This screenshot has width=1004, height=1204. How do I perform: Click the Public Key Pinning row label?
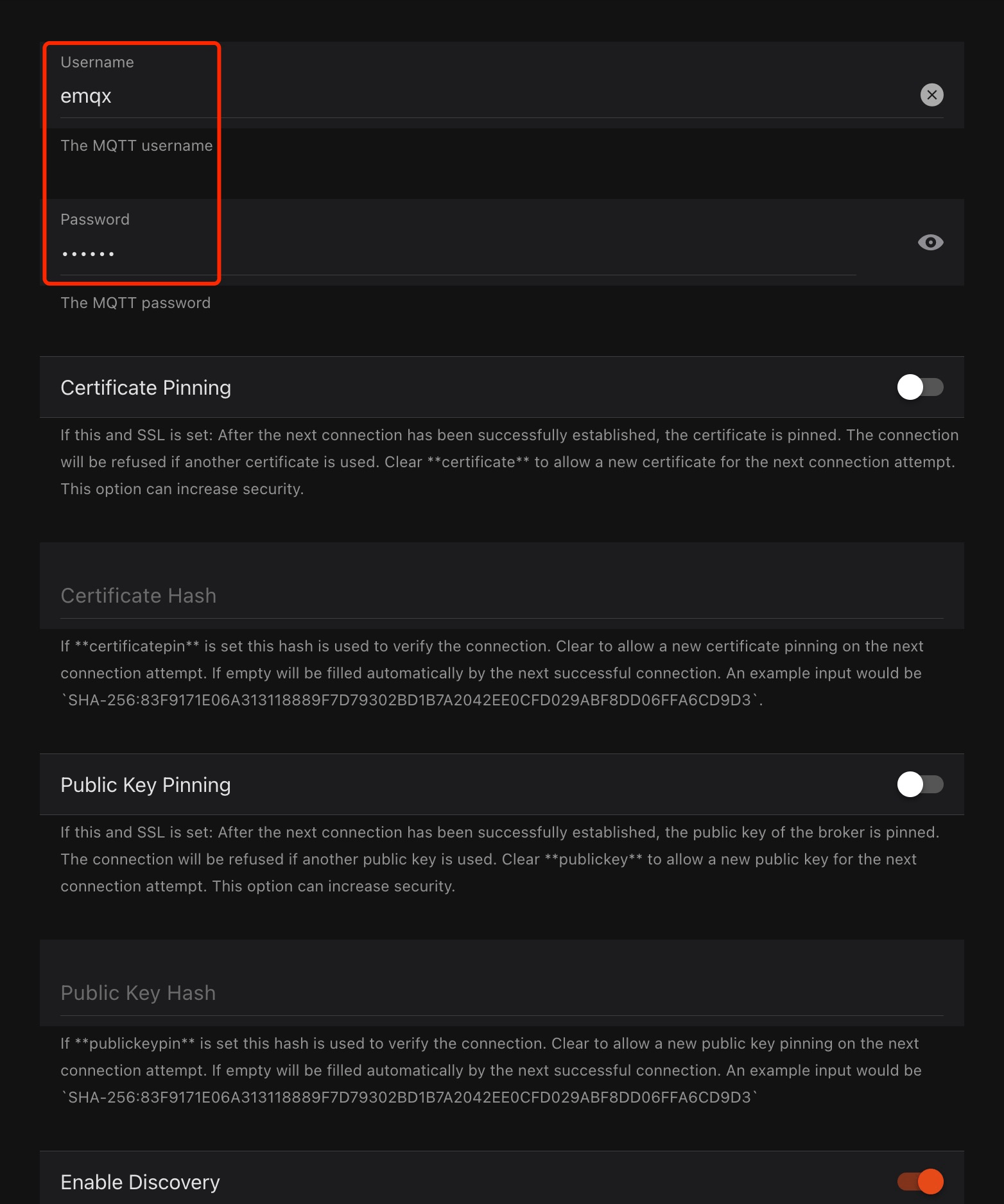click(146, 784)
